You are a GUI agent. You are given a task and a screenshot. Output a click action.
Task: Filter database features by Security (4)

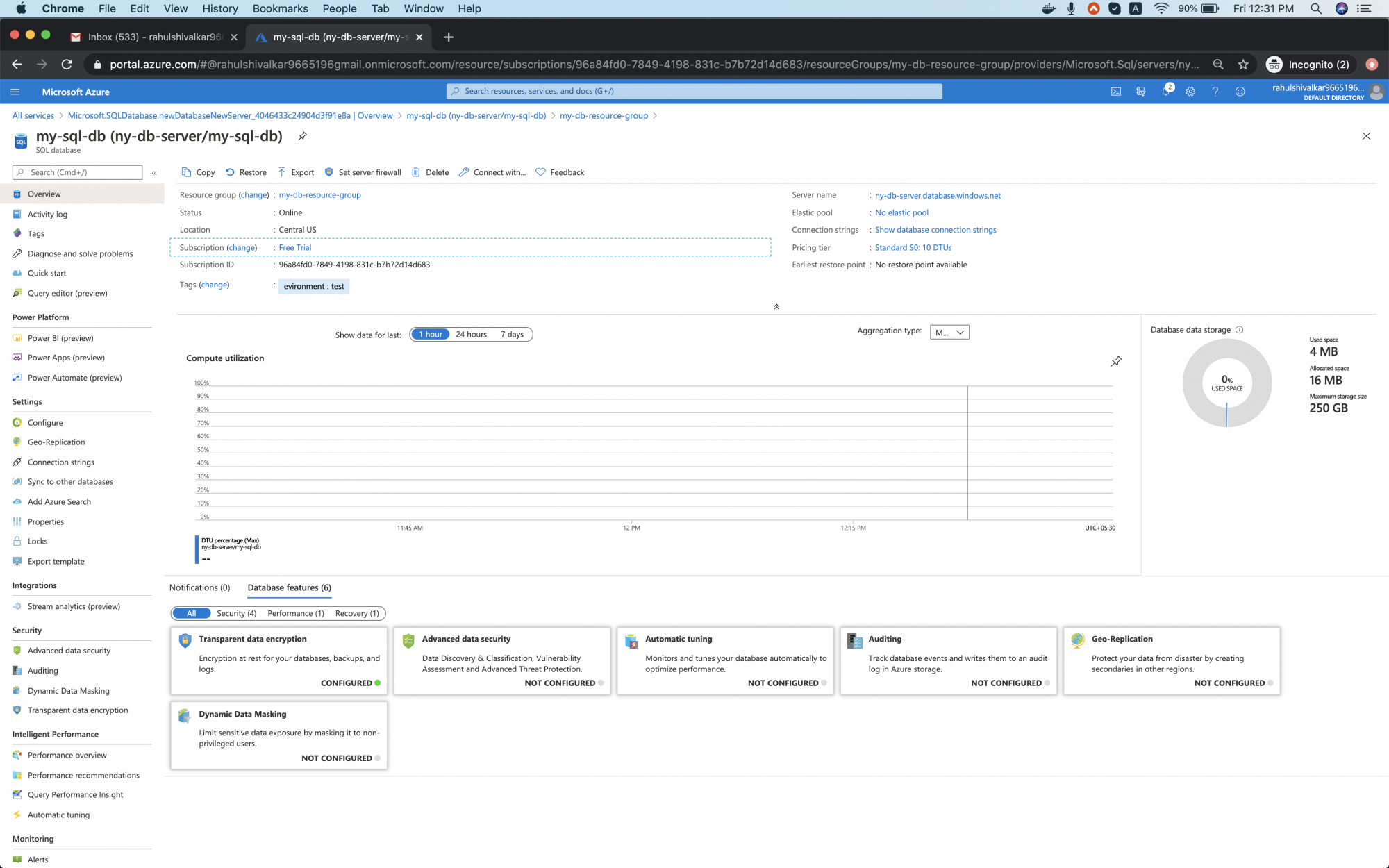pos(236,613)
